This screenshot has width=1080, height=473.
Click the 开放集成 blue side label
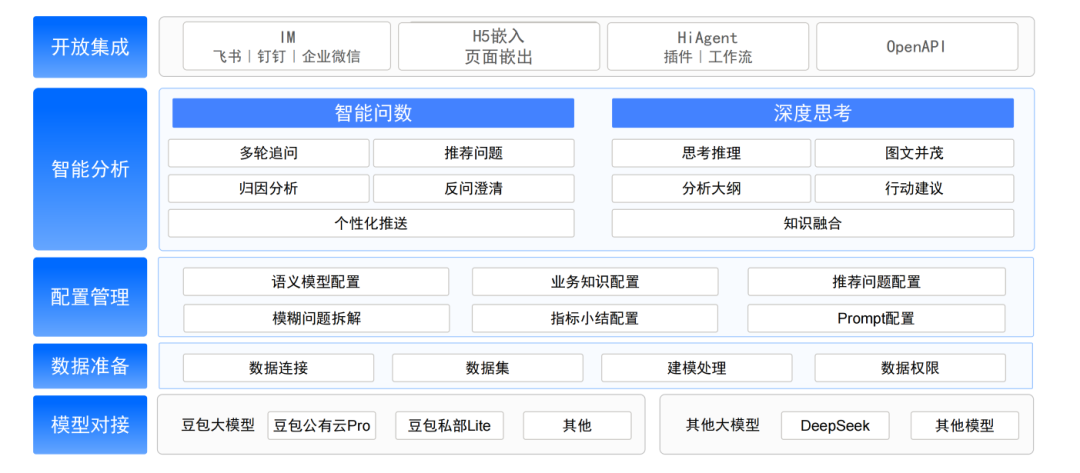90,47
